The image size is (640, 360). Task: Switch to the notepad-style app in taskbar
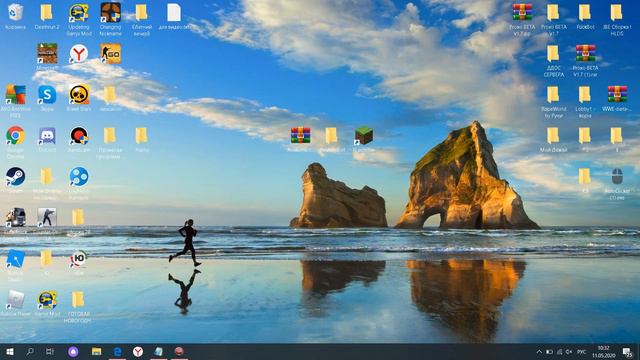click(x=158, y=351)
